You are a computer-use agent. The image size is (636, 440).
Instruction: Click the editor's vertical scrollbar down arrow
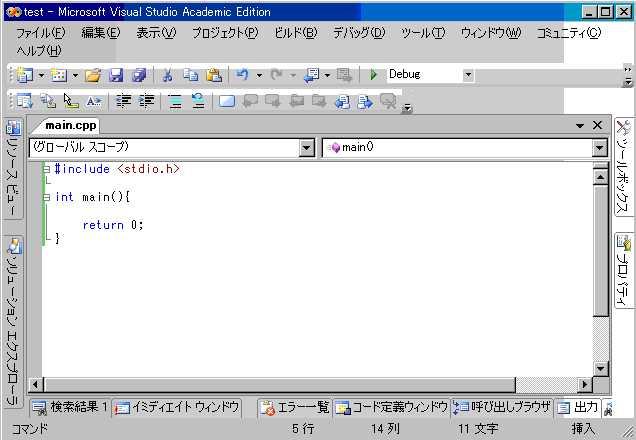point(600,369)
